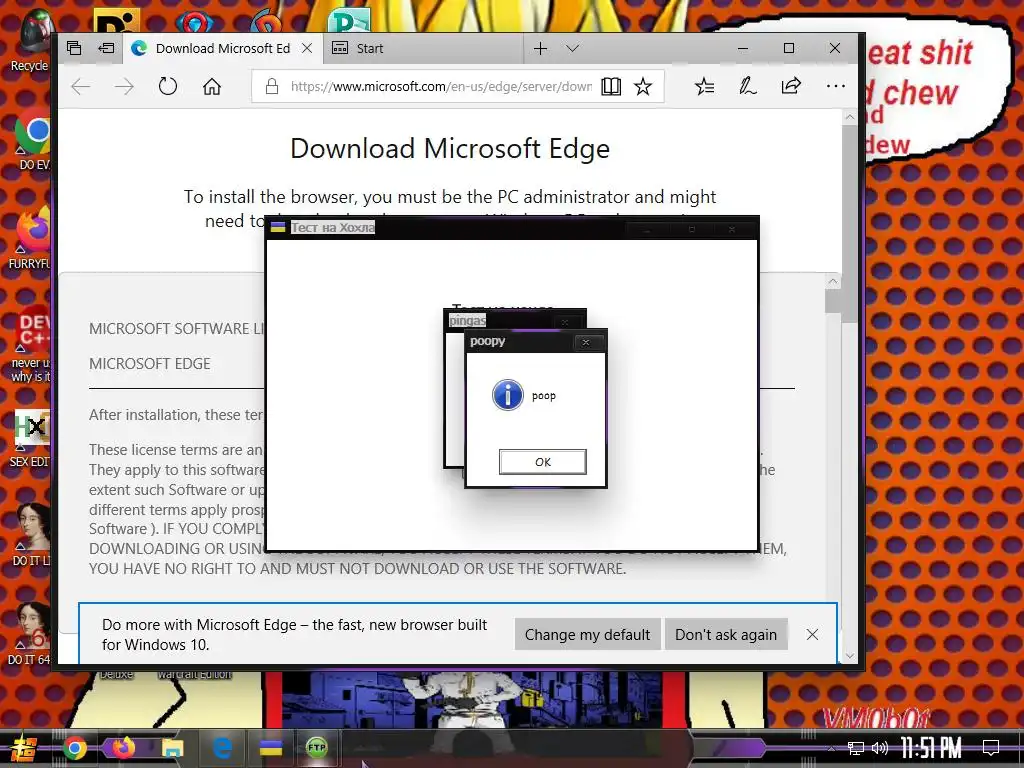
Task: Open Dev-C++ desktop shortcut
Action: click(31, 343)
